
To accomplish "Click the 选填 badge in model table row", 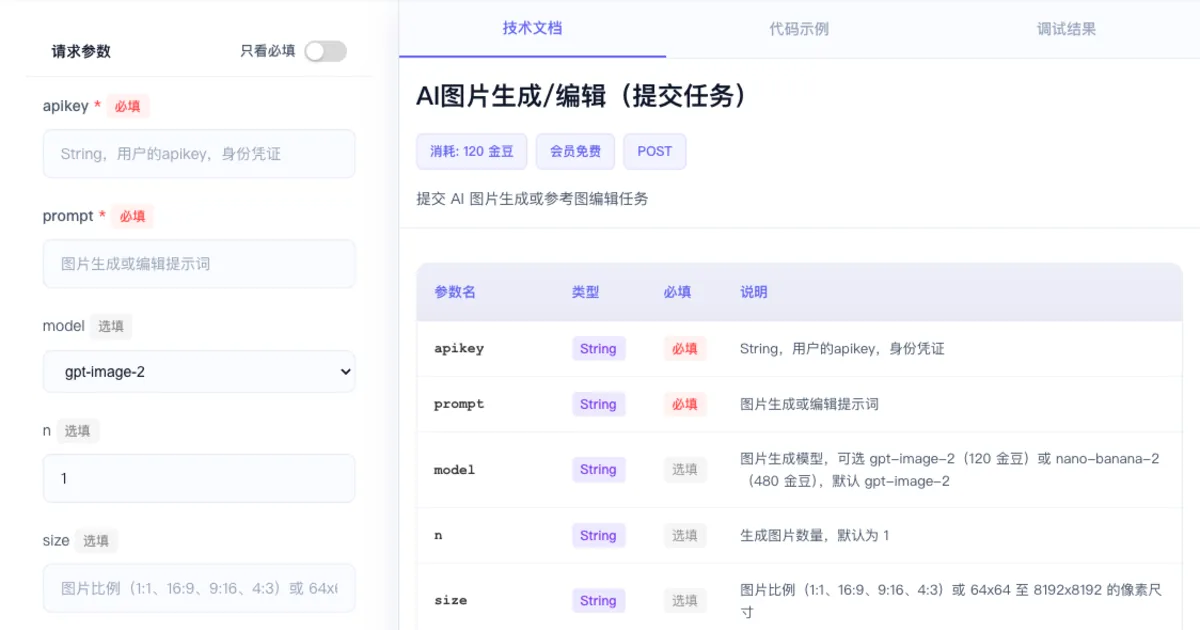I will pyautogui.click(x=685, y=469).
